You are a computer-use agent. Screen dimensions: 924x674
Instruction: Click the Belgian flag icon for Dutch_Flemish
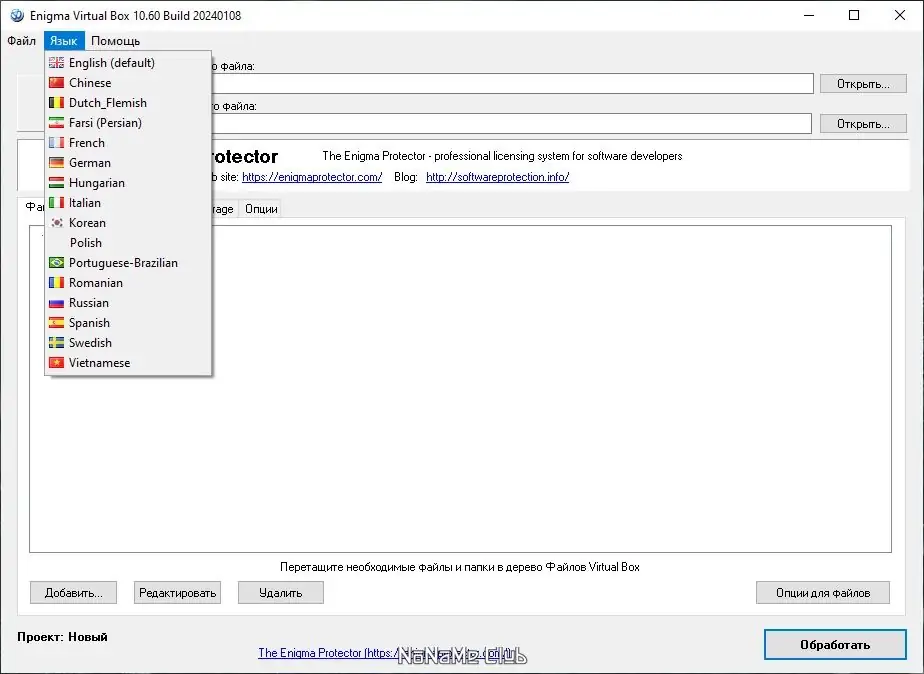pos(57,103)
